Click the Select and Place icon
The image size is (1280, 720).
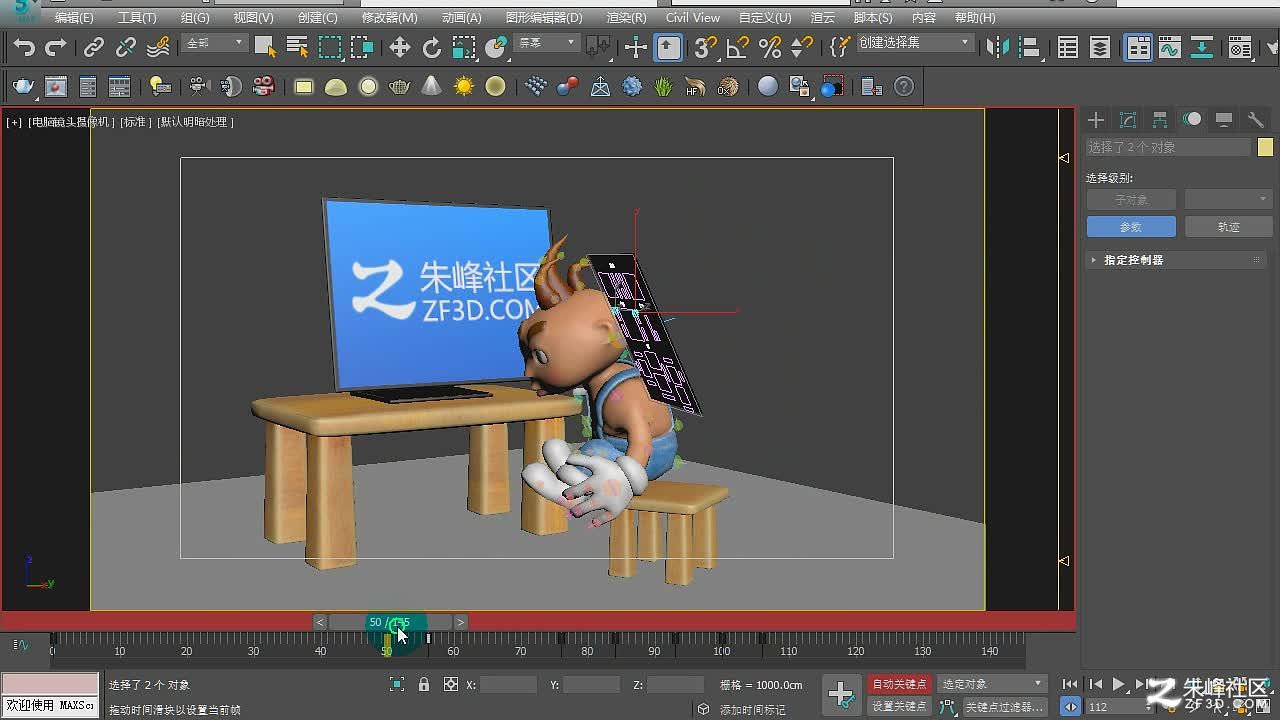(496, 47)
